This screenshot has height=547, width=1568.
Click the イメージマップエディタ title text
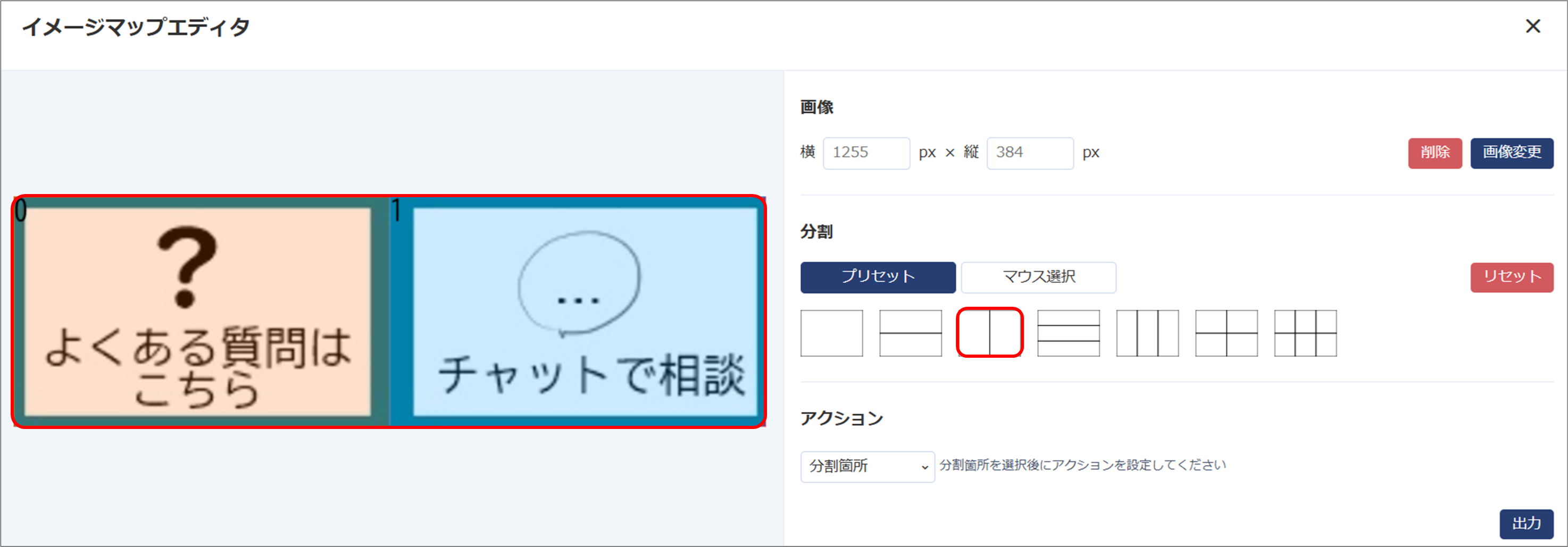point(136,27)
